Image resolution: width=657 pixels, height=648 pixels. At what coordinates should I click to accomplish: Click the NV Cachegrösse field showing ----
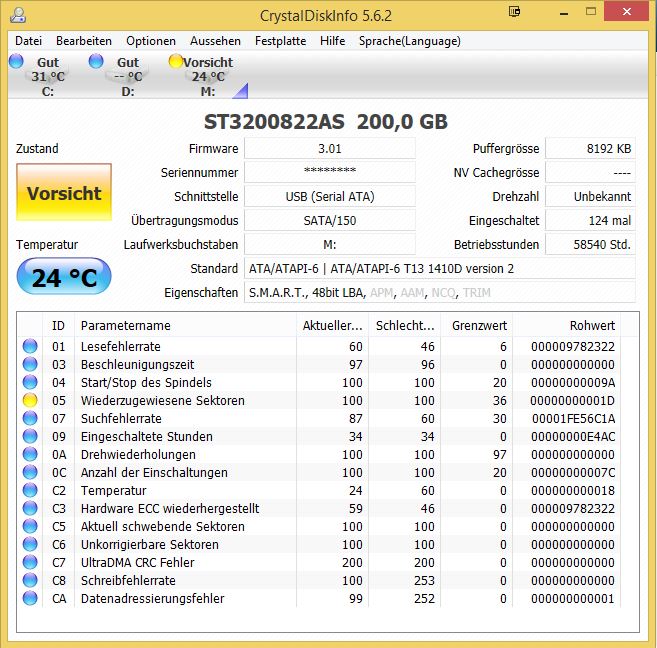(x=590, y=173)
